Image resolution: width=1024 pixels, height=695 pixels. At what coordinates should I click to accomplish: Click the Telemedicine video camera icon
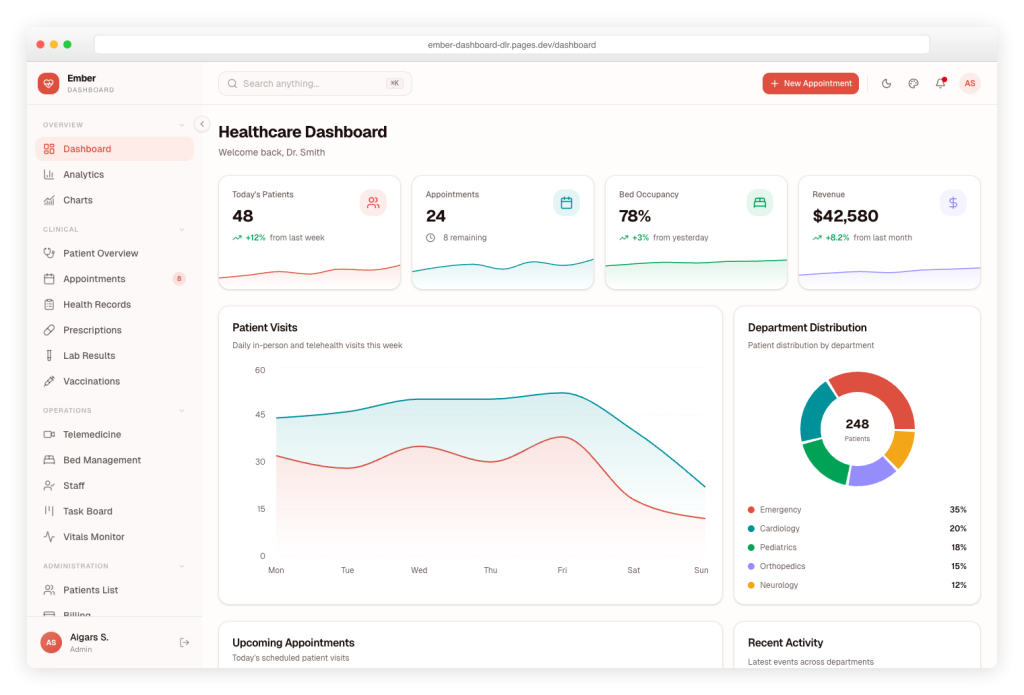[49, 434]
